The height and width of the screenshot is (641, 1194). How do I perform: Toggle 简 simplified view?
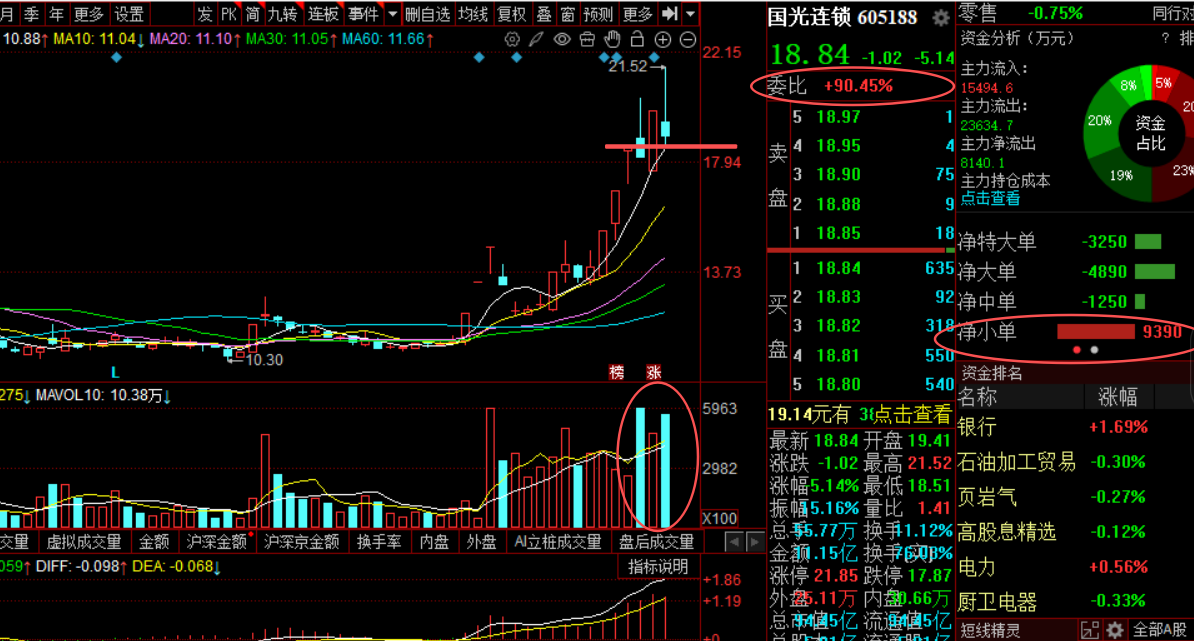(253, 14)
